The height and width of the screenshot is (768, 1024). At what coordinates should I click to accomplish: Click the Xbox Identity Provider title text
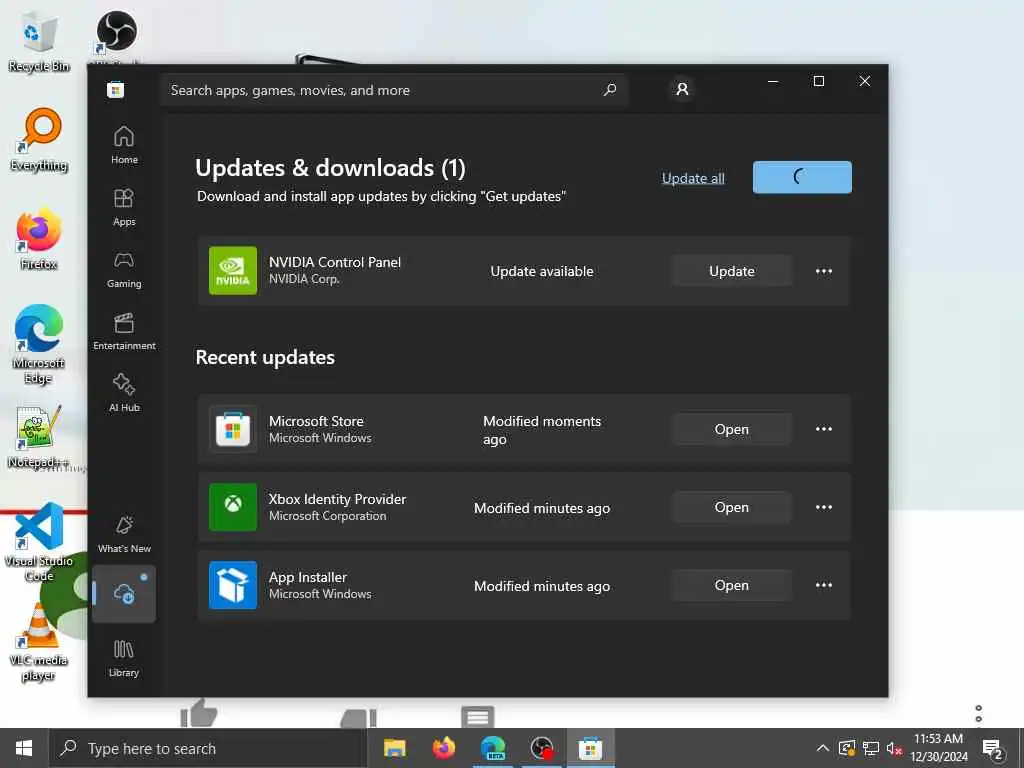tap(338, 499)
